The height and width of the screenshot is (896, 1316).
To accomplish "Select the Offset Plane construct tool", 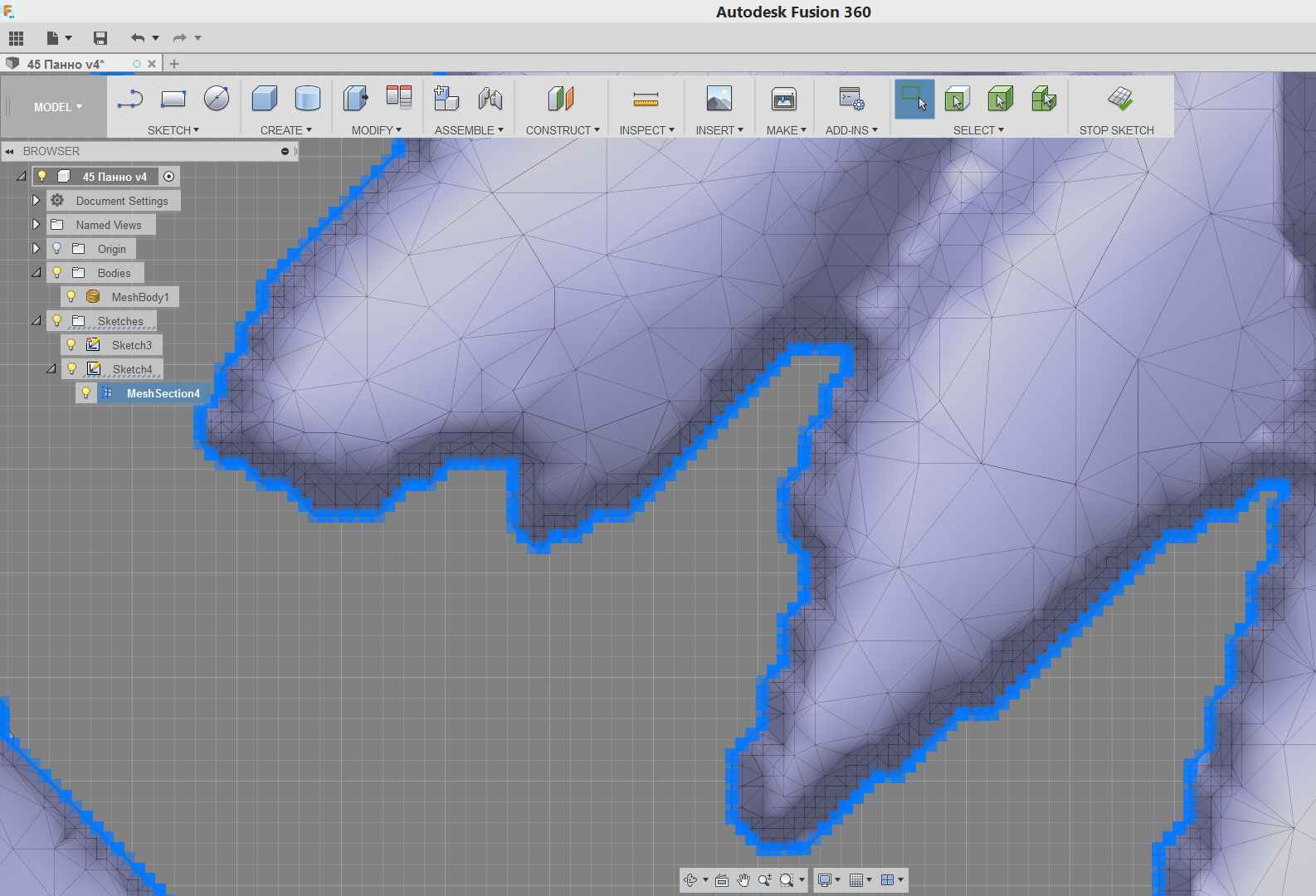I will 561,99.
